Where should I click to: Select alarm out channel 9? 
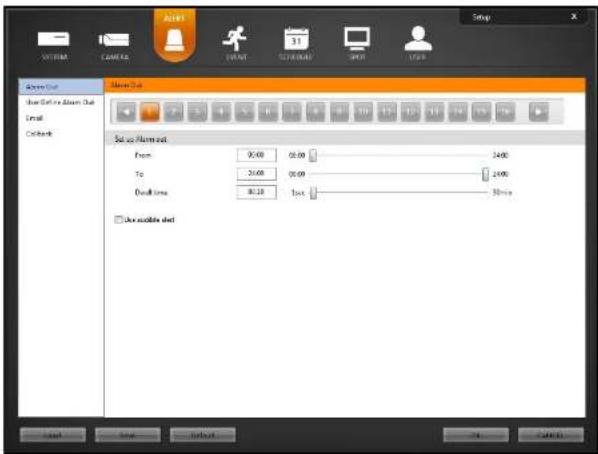tap(339, 112)
